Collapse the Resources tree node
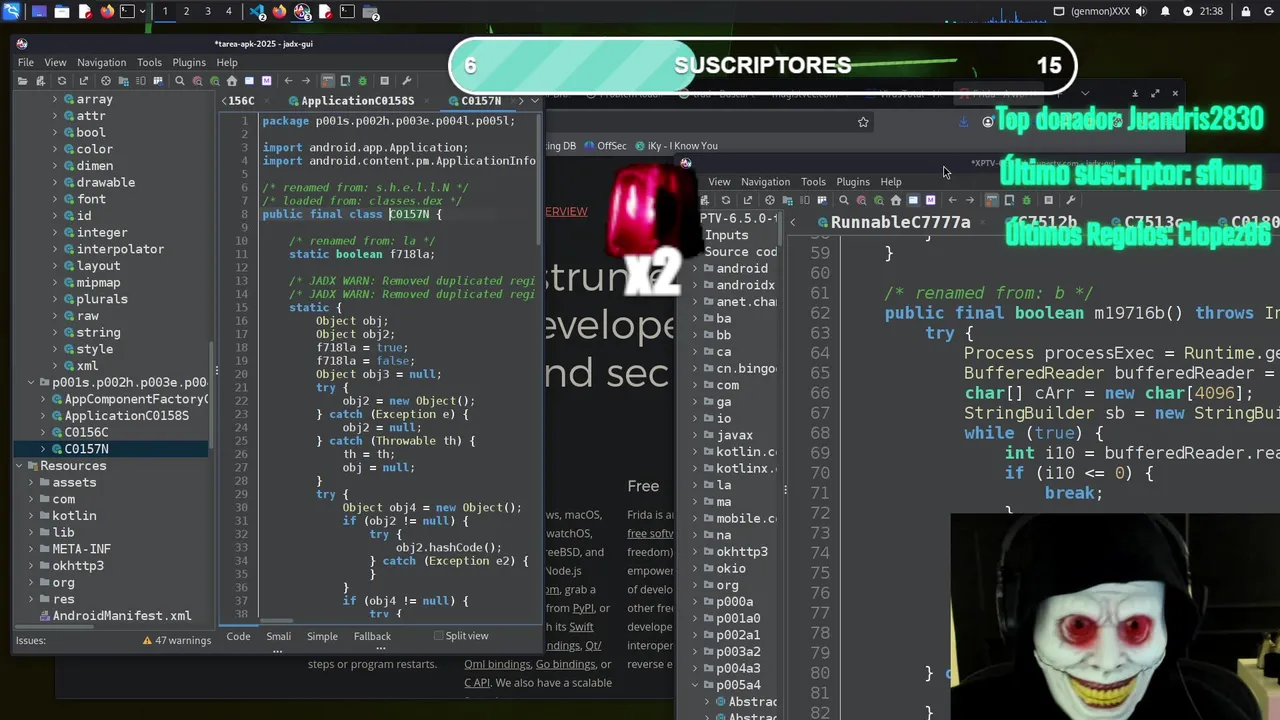Image resolution: width=1280 pixels, height=720 pixels. pyautogui.click(x=19, y=466)
